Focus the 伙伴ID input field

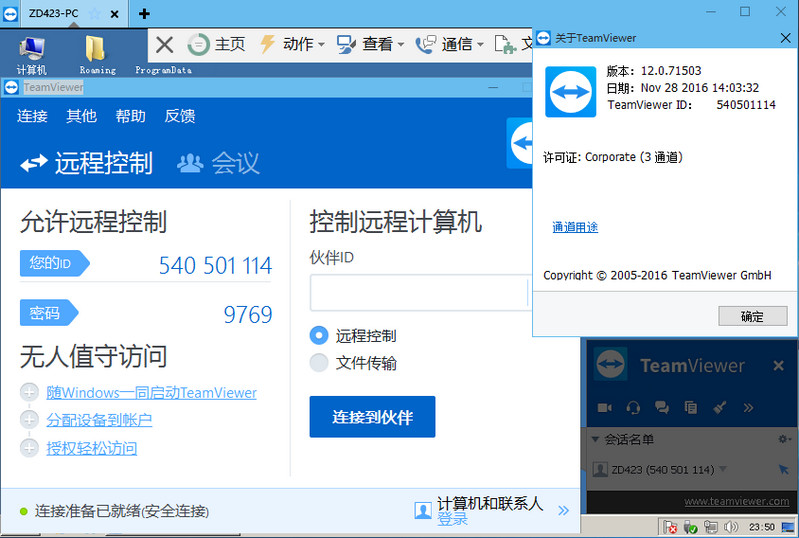[x=420, y=292]
